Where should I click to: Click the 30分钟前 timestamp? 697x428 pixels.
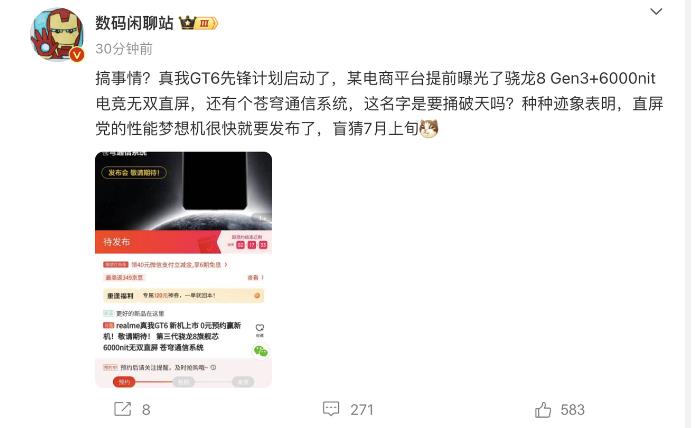tap(124, 48)
